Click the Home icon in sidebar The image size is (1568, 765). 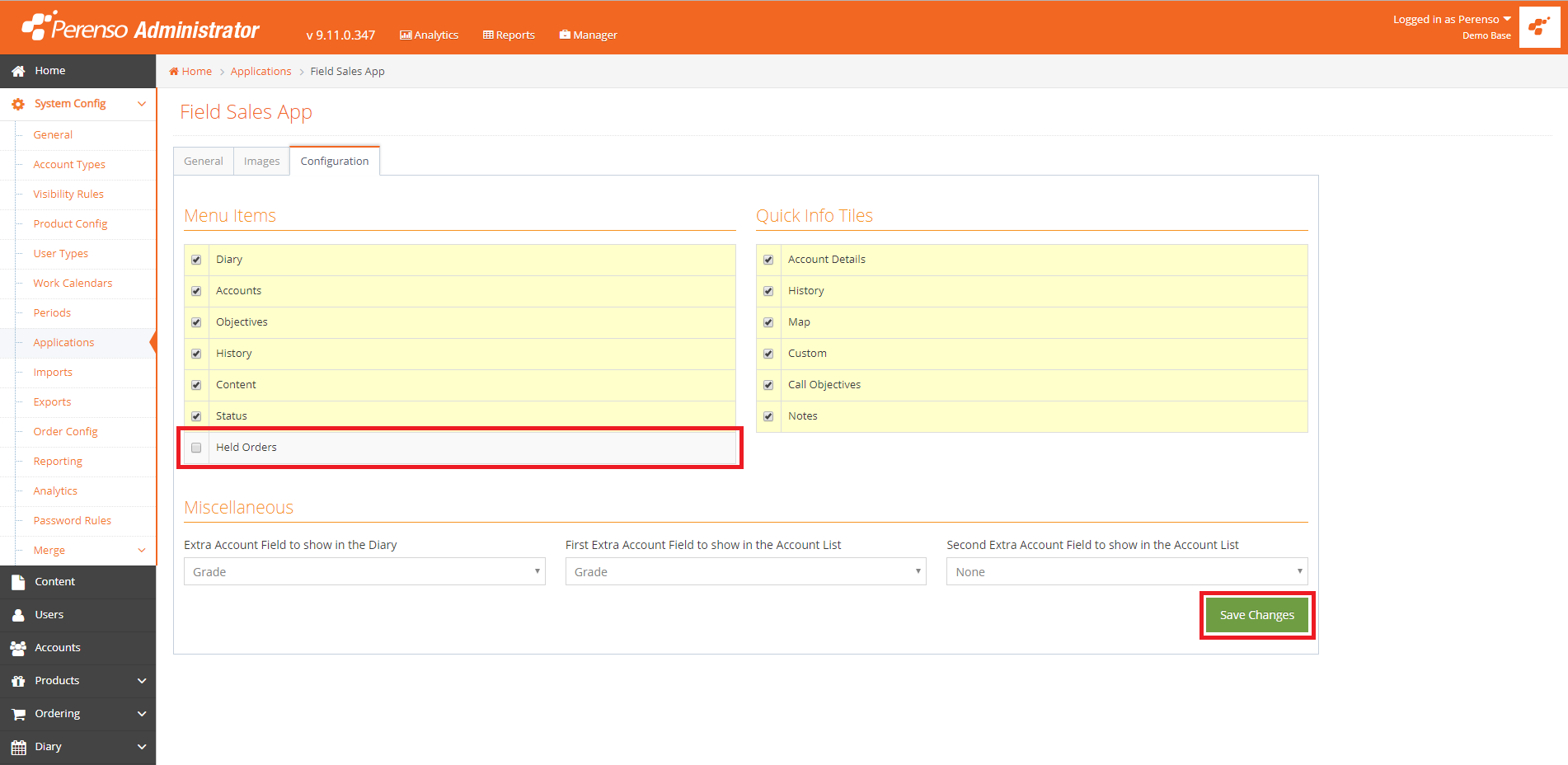[x=18, y=71]
